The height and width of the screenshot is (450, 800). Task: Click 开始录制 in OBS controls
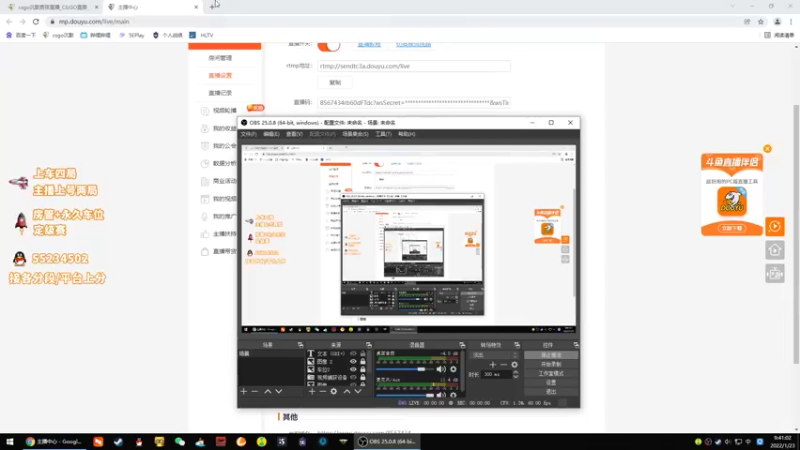tap(551, 364)
